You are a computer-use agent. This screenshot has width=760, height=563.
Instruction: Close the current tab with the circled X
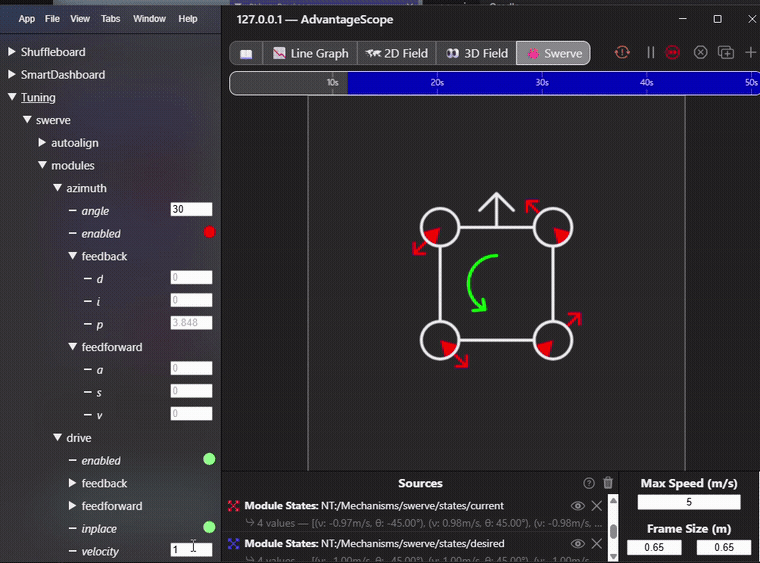(x=700, y=52)
